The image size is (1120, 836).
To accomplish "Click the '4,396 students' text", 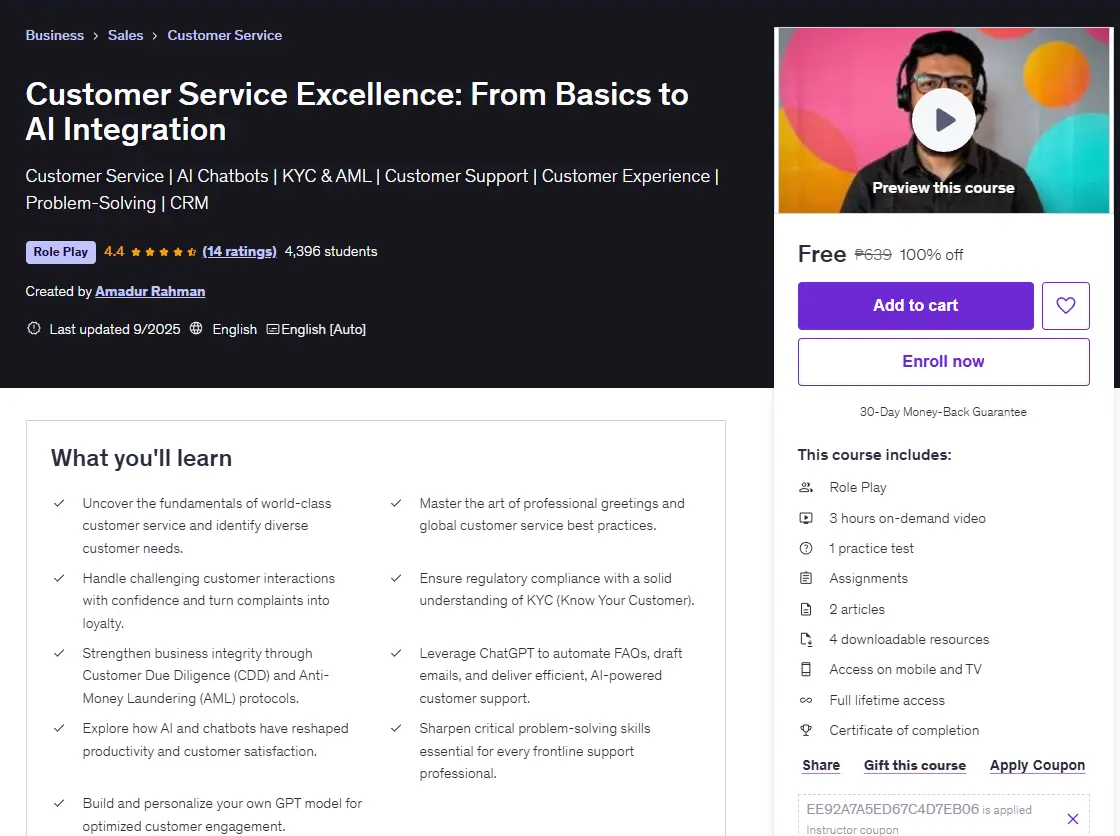I will click(331, 252).
